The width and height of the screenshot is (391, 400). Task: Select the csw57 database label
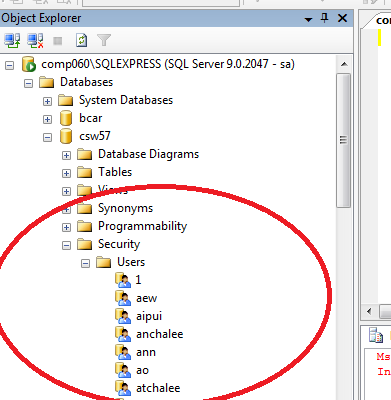pos(95,136)
